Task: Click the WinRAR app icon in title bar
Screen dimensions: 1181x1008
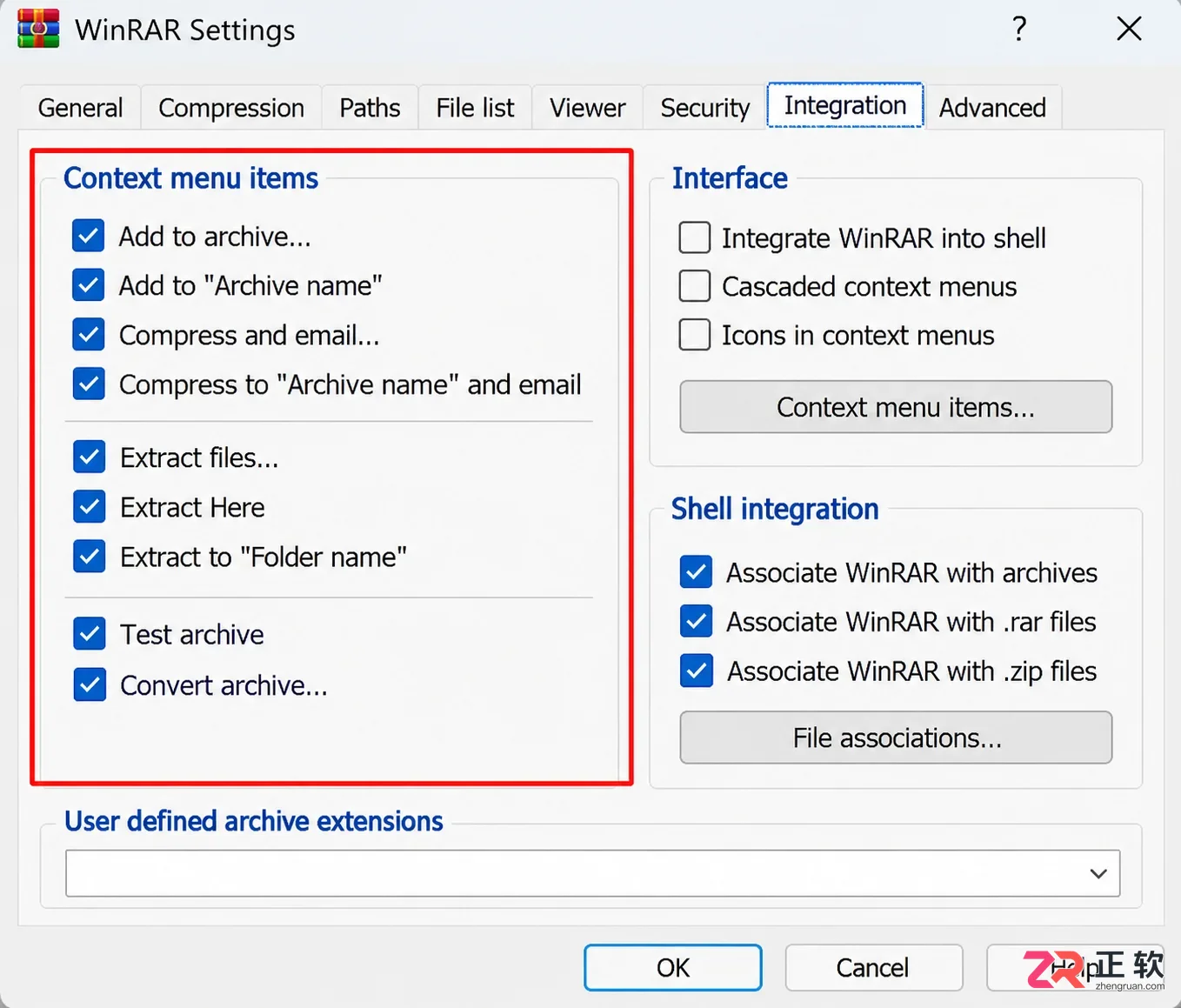Action: (x=38, y=29)
